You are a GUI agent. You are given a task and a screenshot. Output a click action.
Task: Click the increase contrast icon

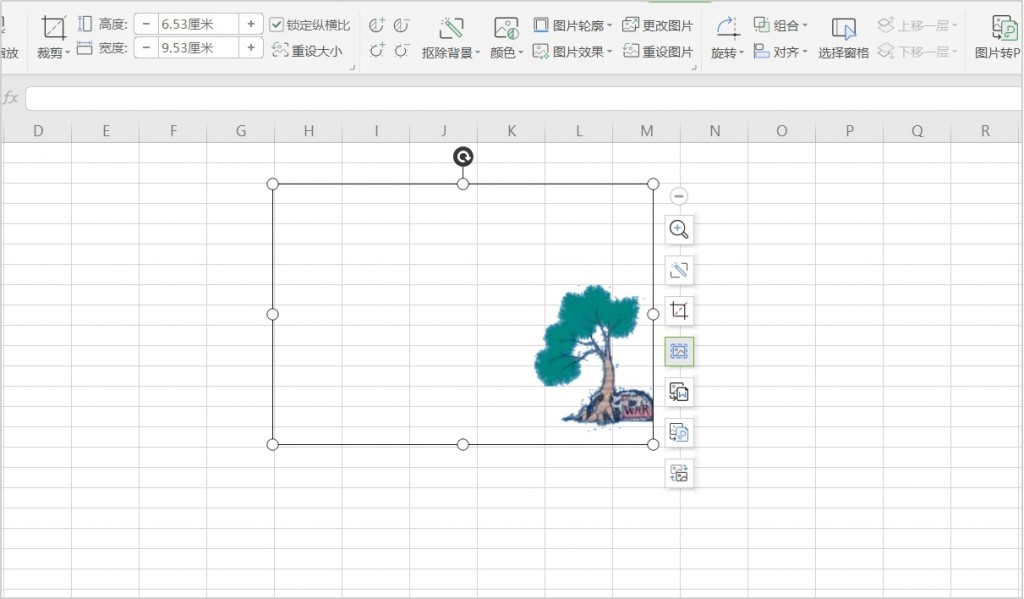pos(376,25)
